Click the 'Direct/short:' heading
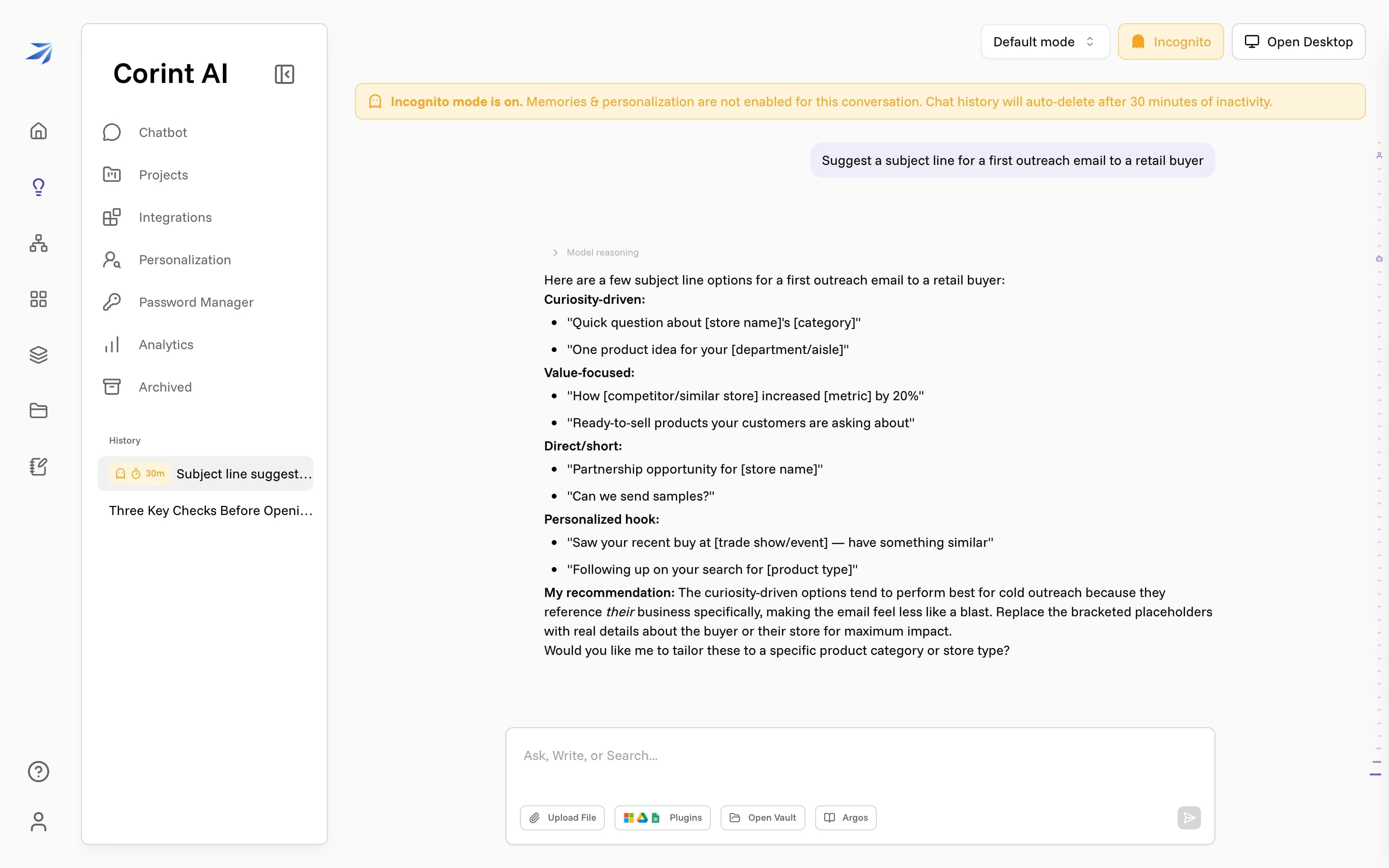The height and width of the screenshot is (868, 1389). tap(583, 446)
